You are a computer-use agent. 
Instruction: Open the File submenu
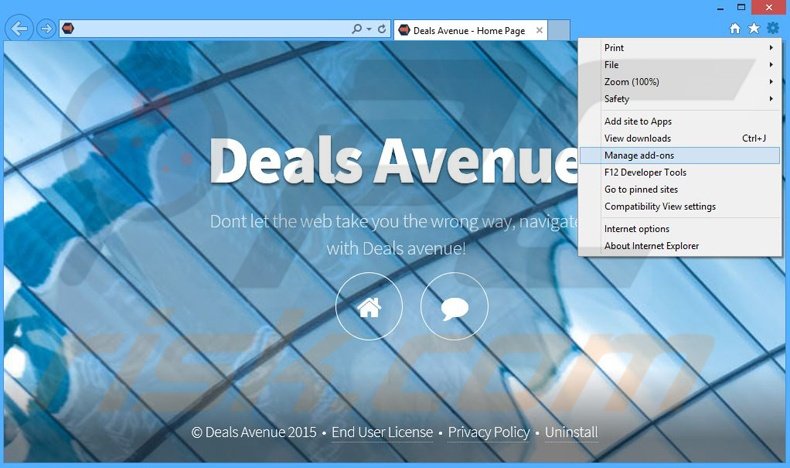(680, 64)
